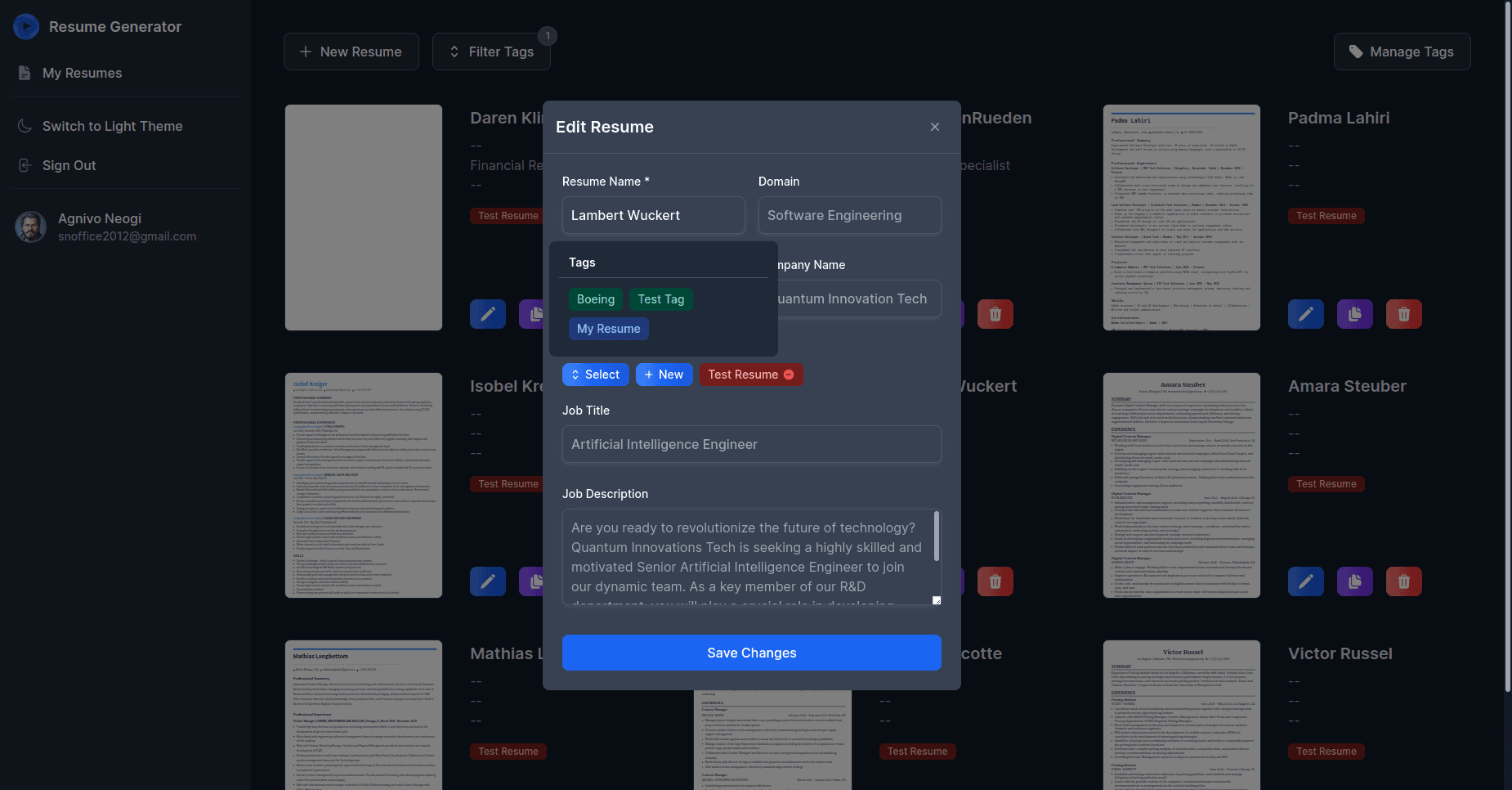Open Manage Tags
The width and height of the screenshot is (1512, 790).
(1402, 52)
